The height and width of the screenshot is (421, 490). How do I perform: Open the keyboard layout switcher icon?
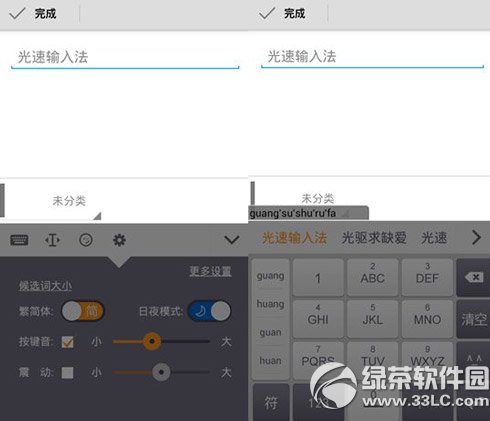[19, 240]
